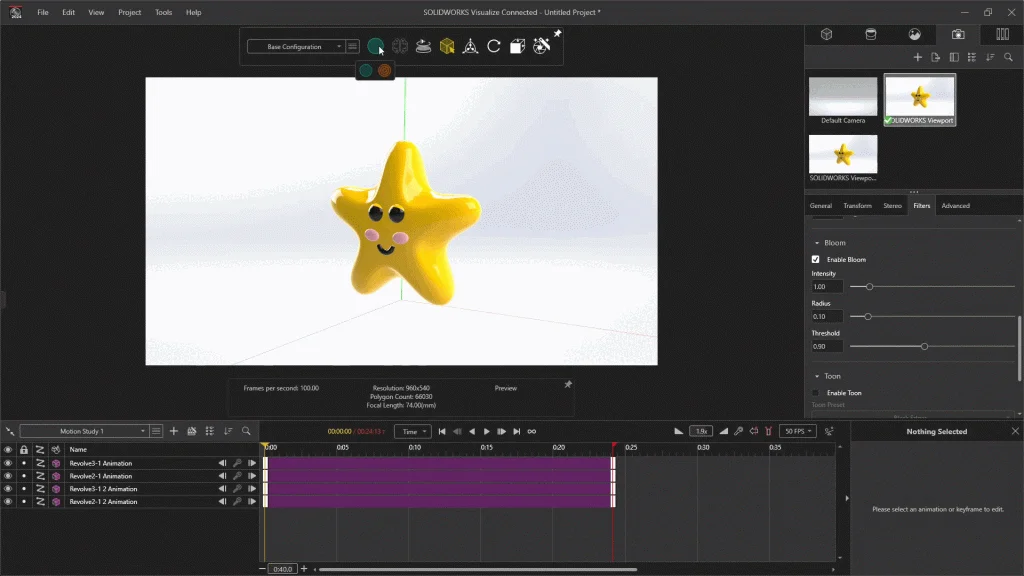The width and height of the screenshot is (1024, 576).
Task: Open the Scenes tab landscape icon
Action: (x=914, y=34)
